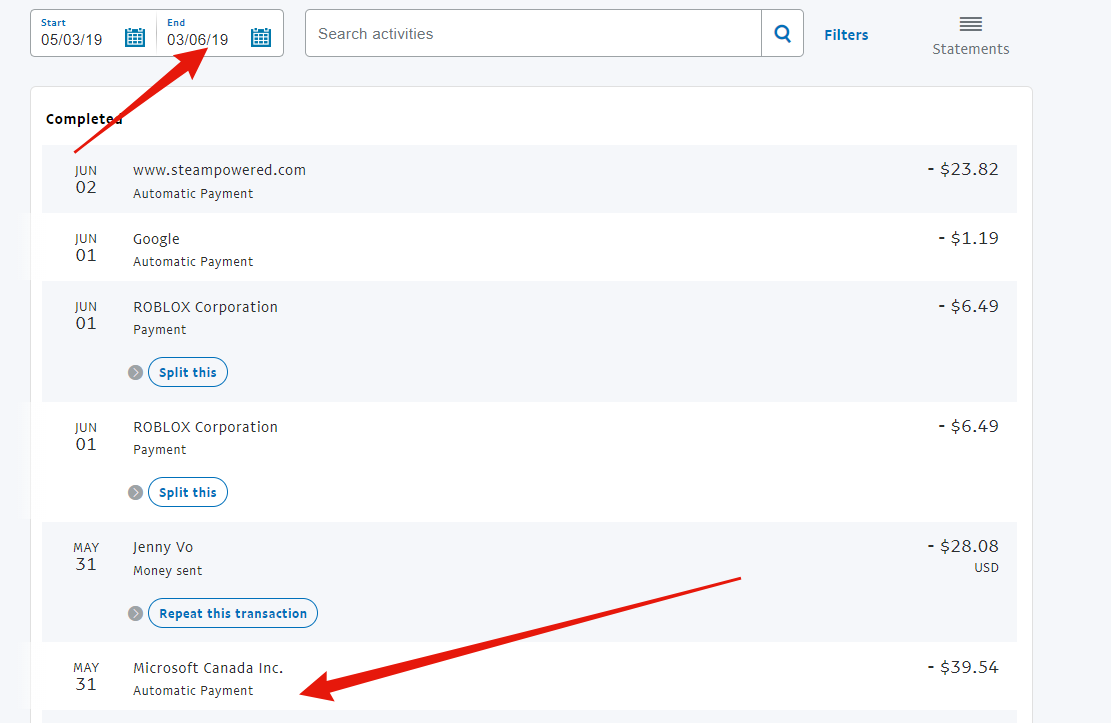
Task: Click the End date field 03/06/19
Action: 198,40
